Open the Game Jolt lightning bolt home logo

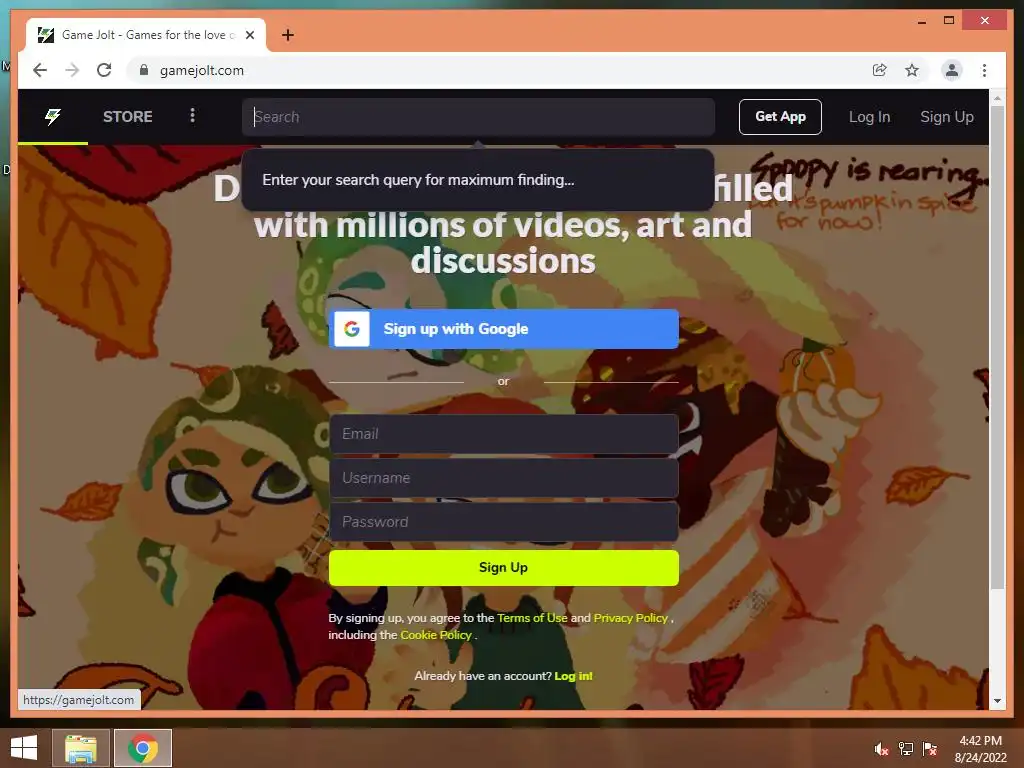(x=53, y=116)
